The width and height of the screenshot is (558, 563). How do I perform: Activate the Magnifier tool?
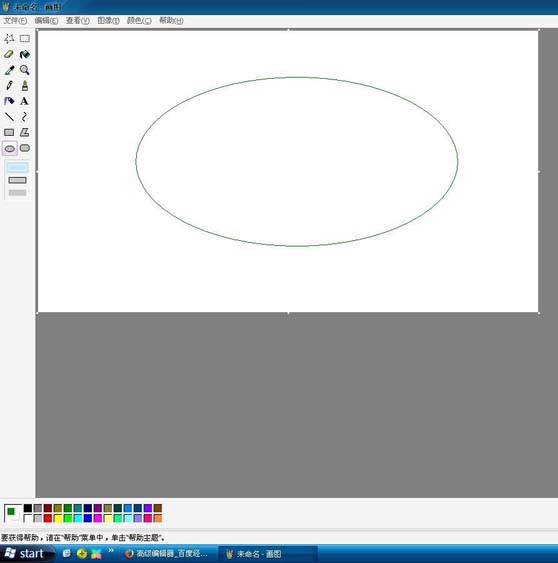pyautogui.click(x=25, y=70)
